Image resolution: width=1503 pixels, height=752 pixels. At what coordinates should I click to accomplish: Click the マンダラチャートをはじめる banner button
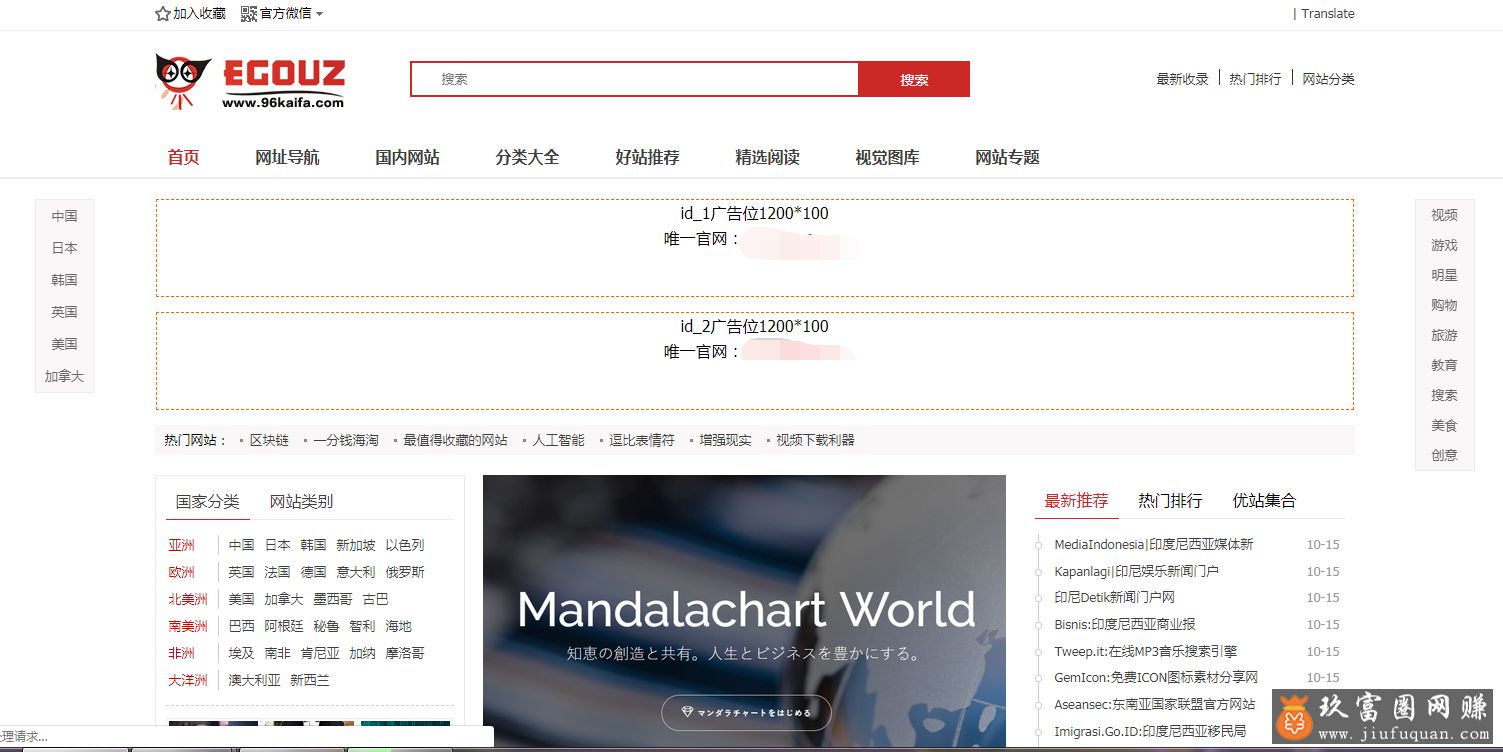pos(746,712)
